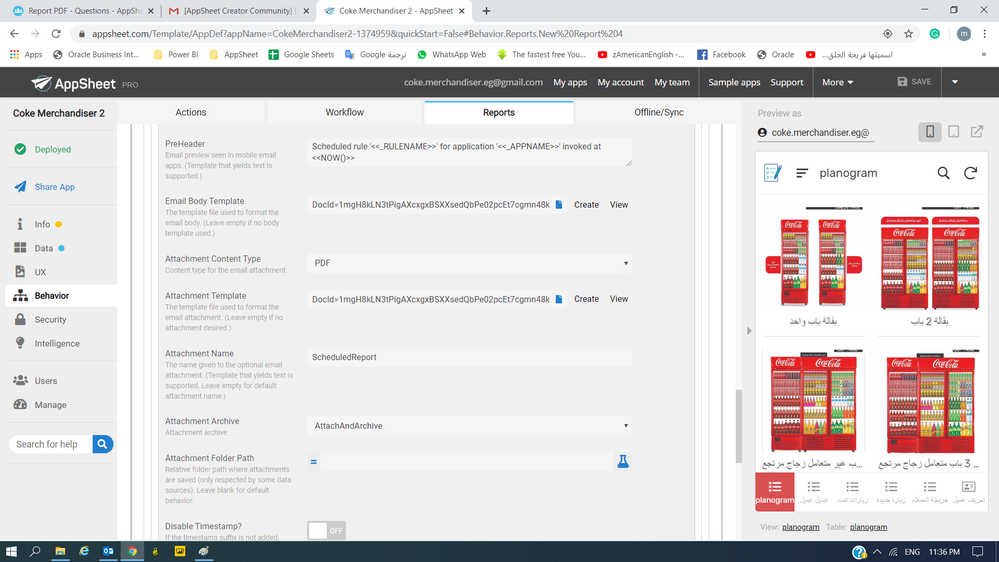Collapse the preview panel arrow

tap(749, 331)
